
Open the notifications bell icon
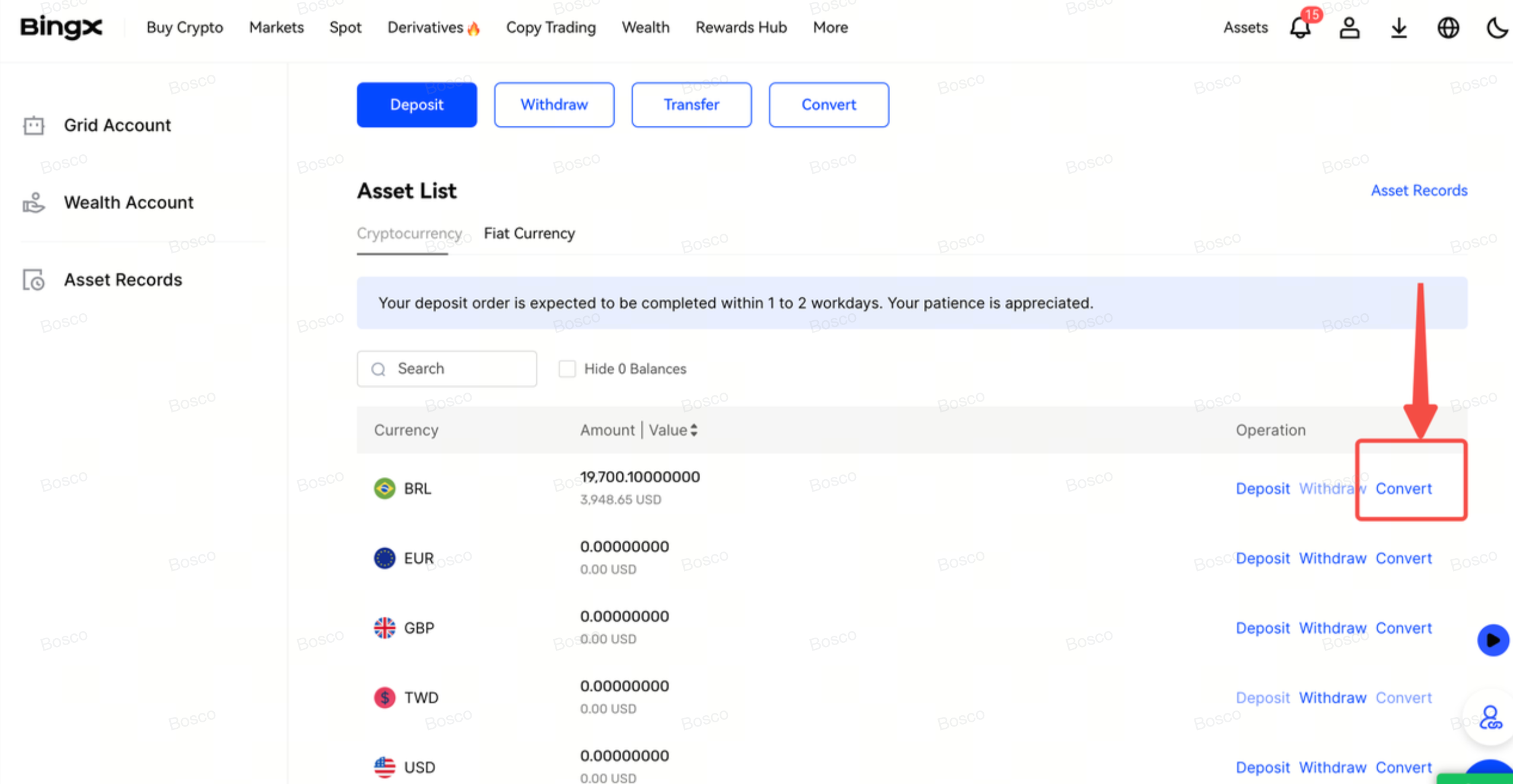click(1299, 28)
